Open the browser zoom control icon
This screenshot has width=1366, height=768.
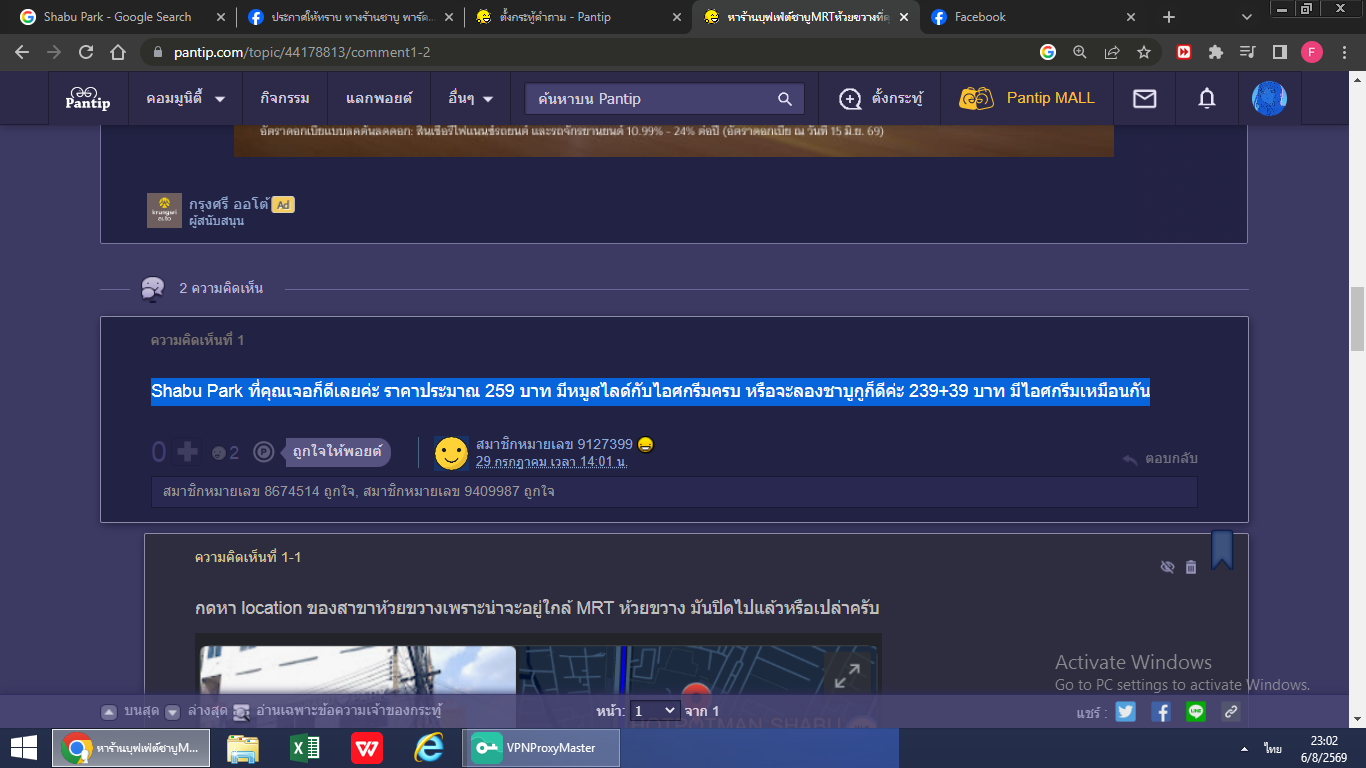(x=1080, y=52)
